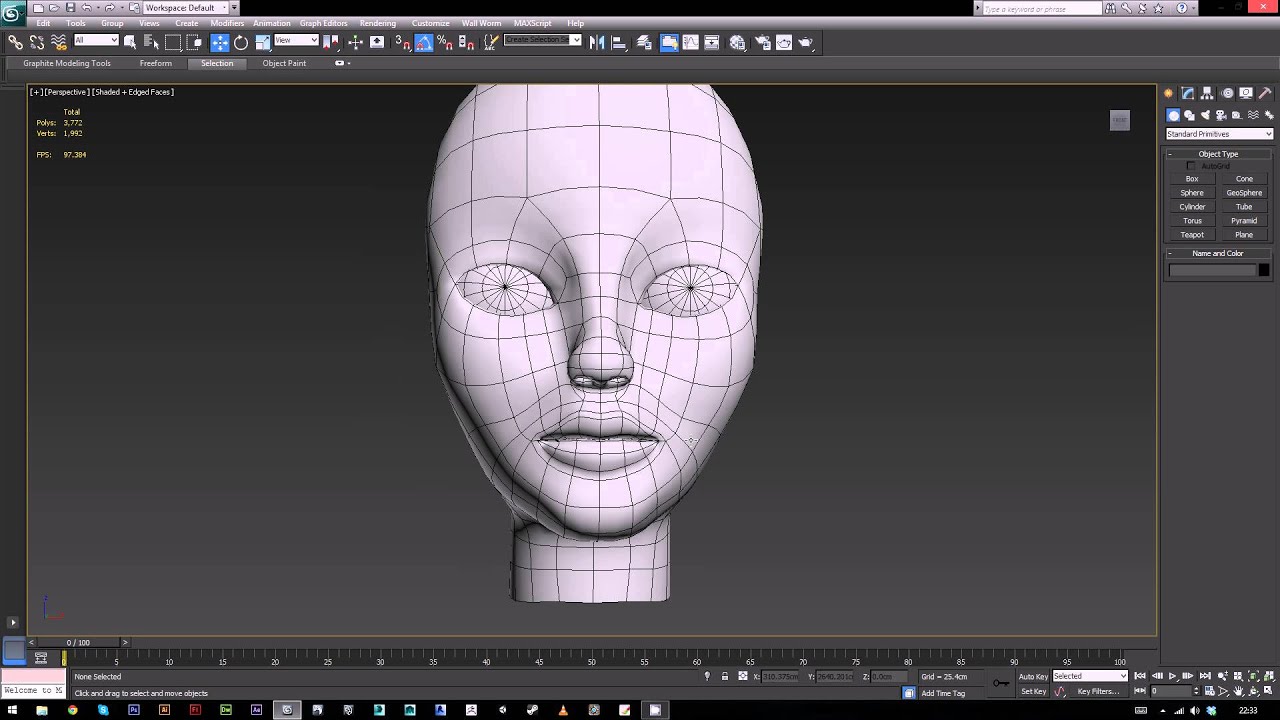Open the Graph Editors menu
The image size is (1280, 720).
[323, 23]
